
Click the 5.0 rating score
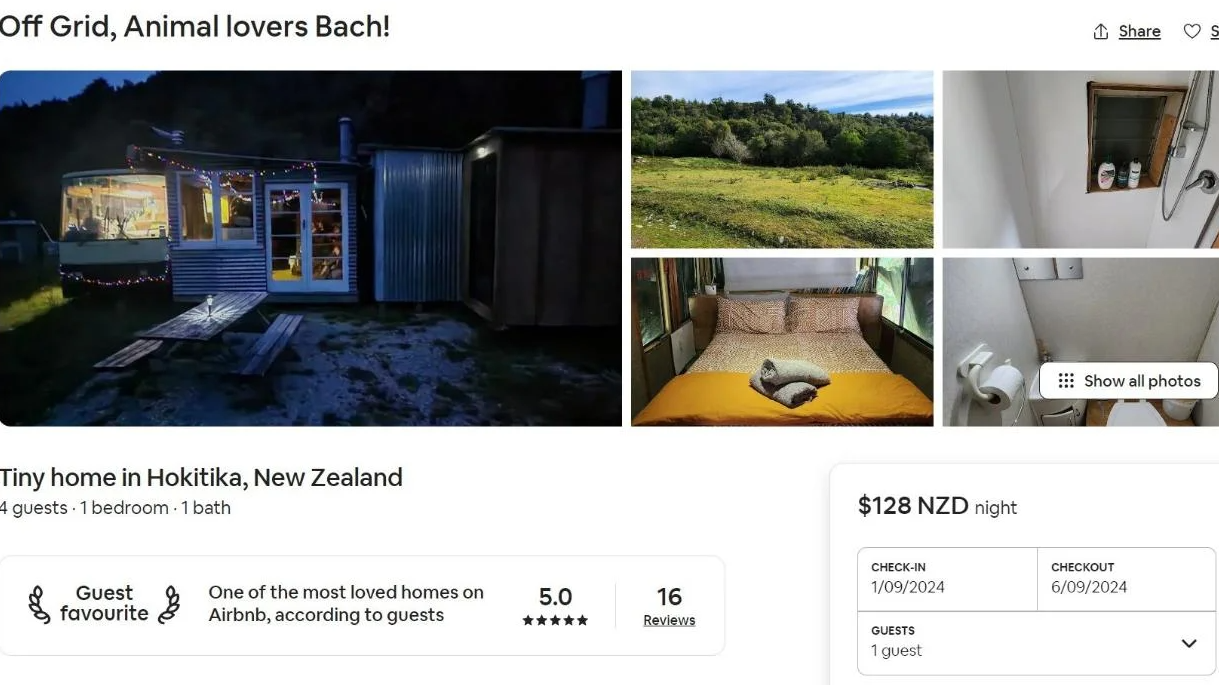(555, 597)
